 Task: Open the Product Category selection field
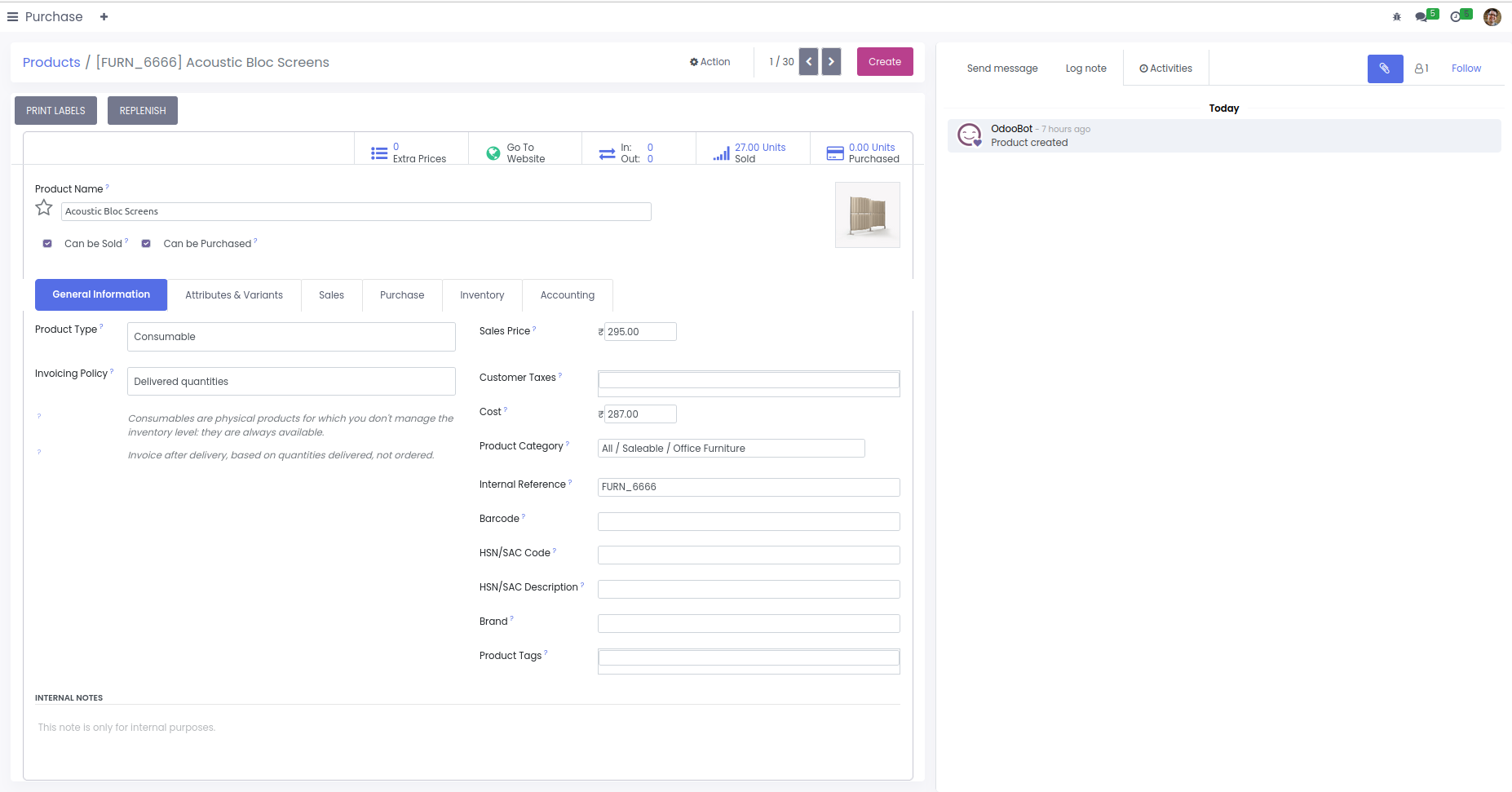[x=731, y=449]
